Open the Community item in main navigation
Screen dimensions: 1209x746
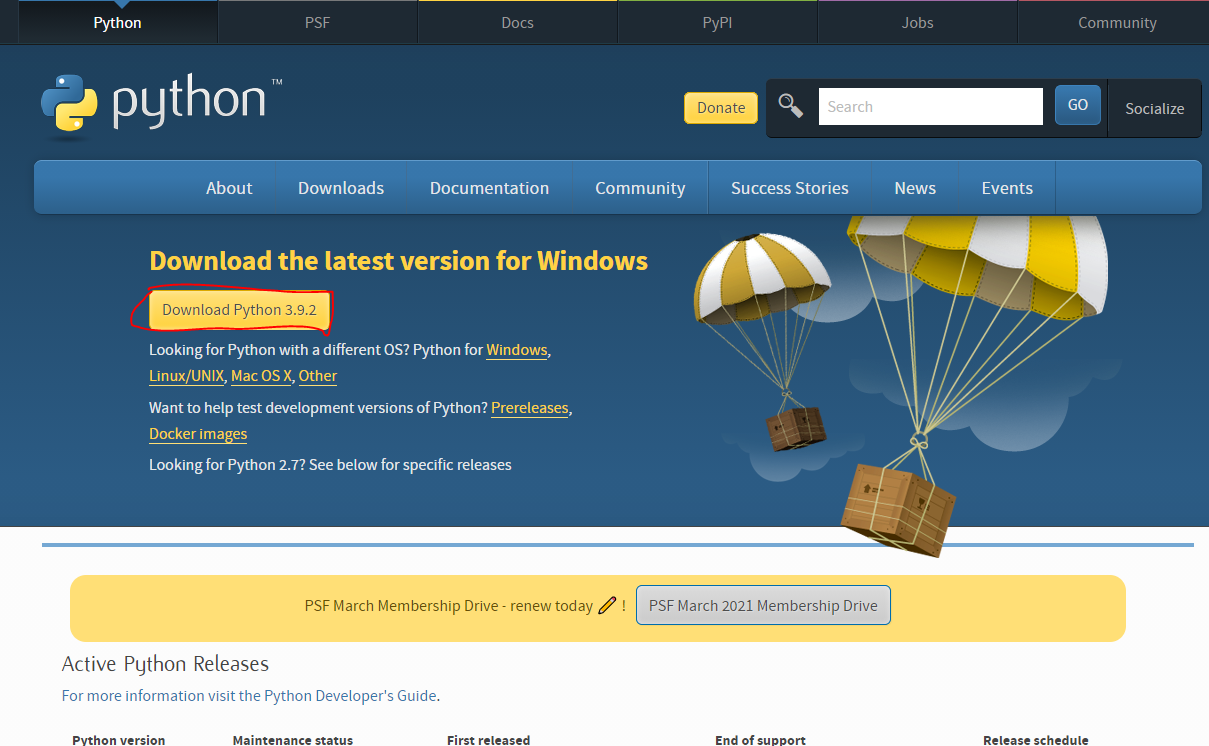coord(640,188)
